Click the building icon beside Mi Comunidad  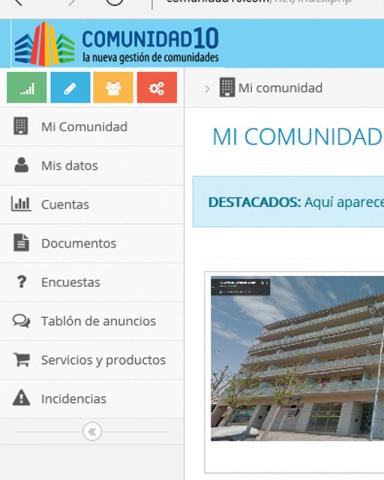pos(21,126)
